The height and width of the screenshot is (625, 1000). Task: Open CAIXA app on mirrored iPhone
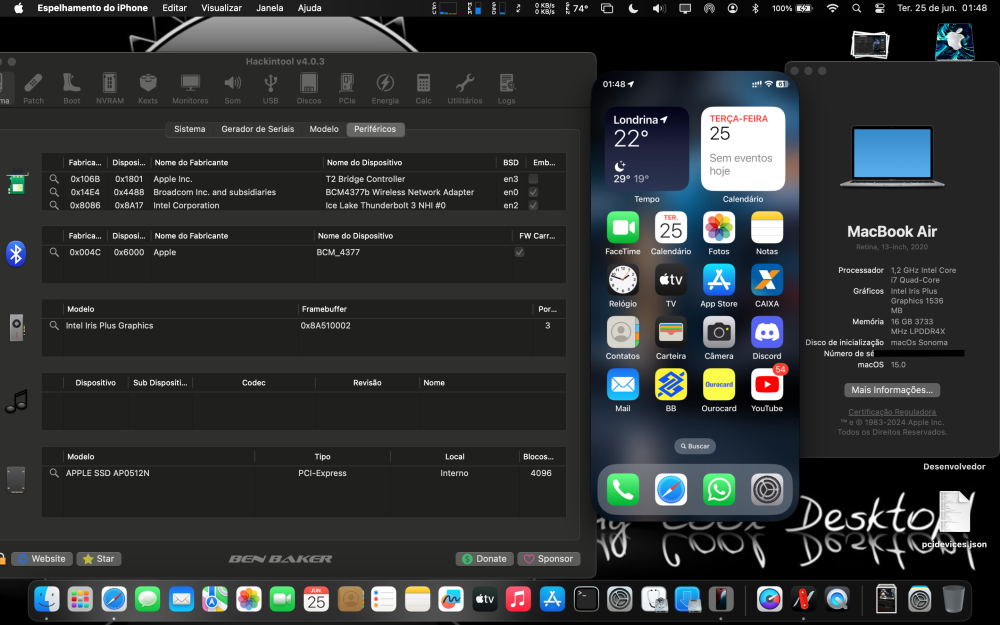click(767, 280)
